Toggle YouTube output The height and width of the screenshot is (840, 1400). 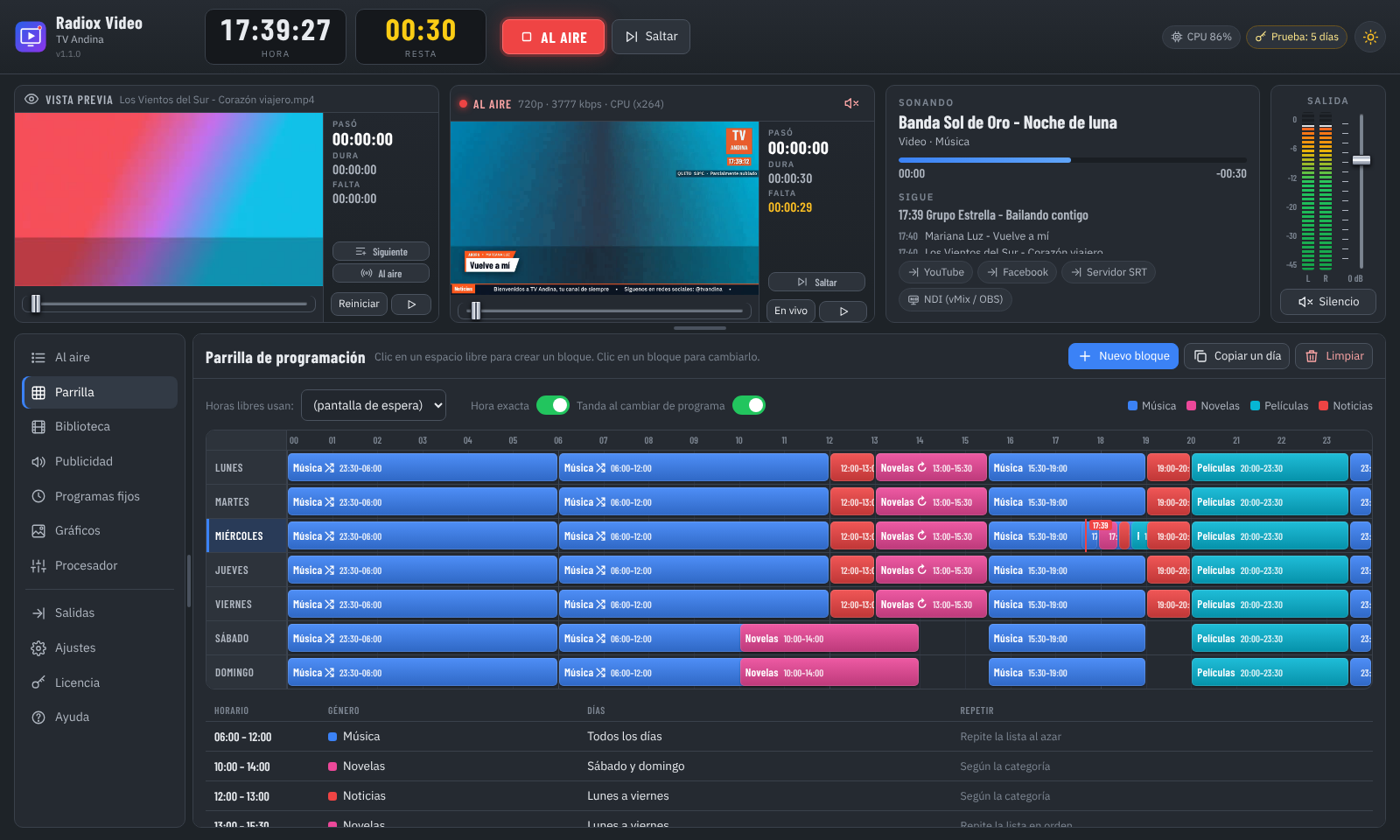click(935, 272)
